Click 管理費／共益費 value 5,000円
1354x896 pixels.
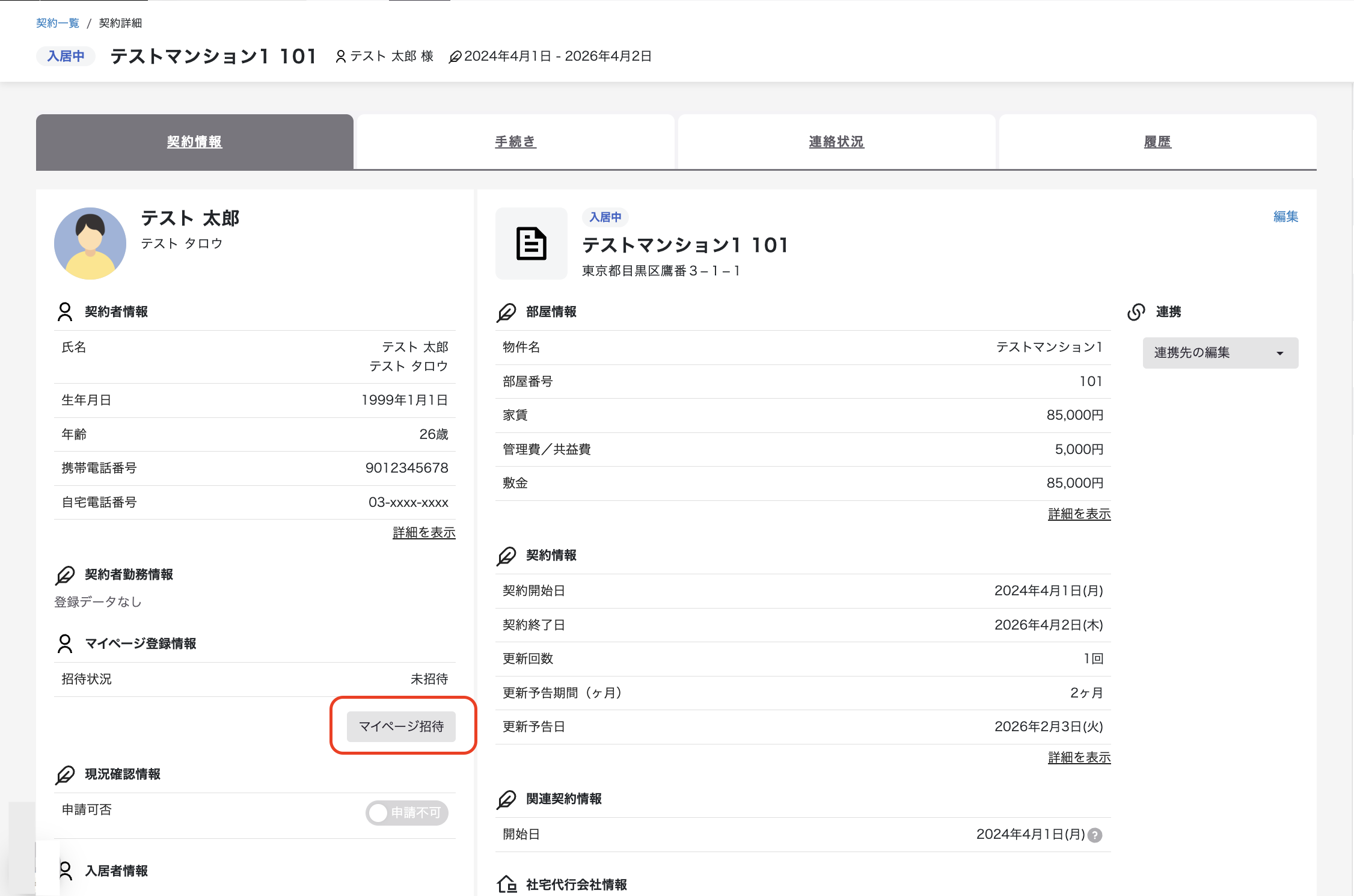[x=1079, y=449]
